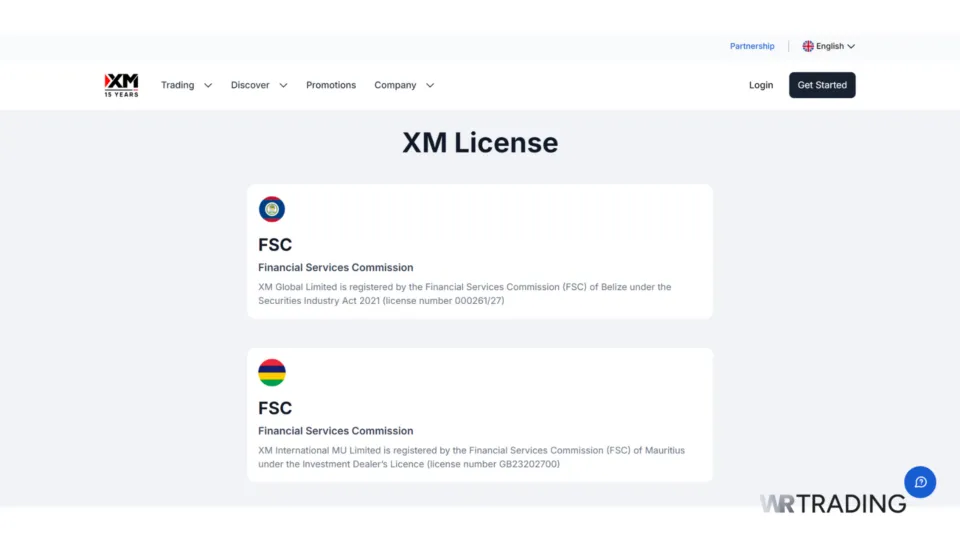Click the UK flag beside English
Image resolution: width=960 pixels, height=540 pixels.
[x=808, y=46]
